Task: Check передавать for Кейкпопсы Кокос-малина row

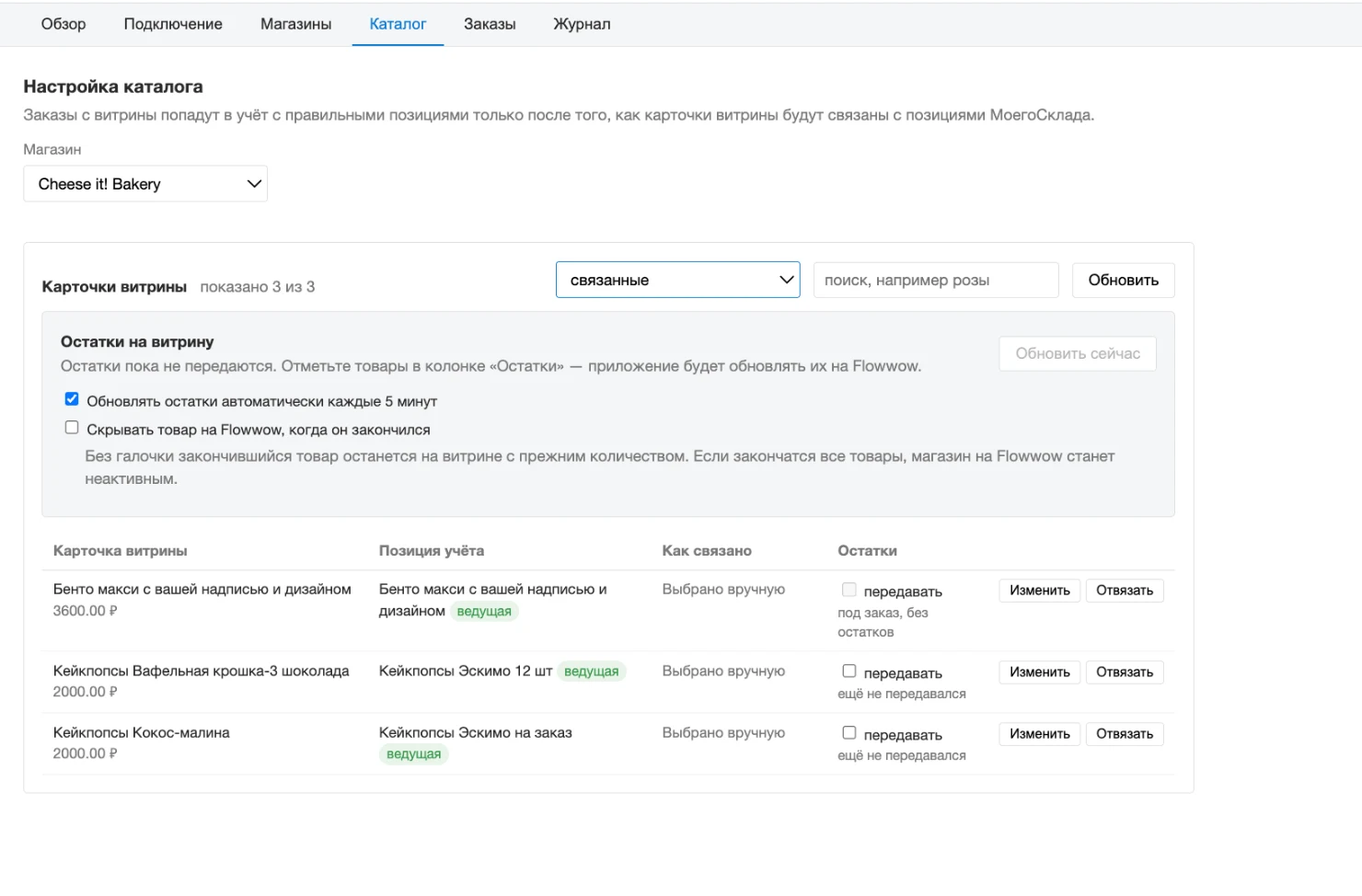Action: click(x=849, y=733)
